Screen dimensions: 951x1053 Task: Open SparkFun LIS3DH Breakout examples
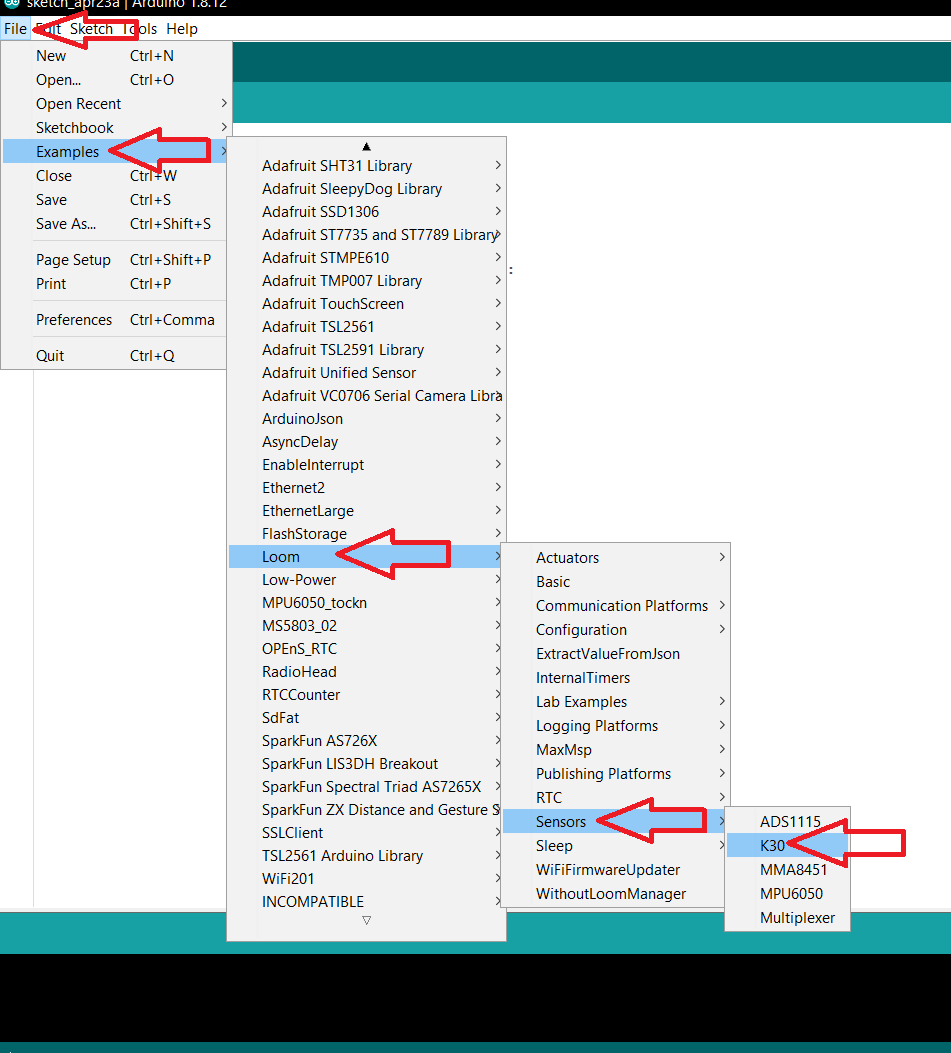(366, 764)
